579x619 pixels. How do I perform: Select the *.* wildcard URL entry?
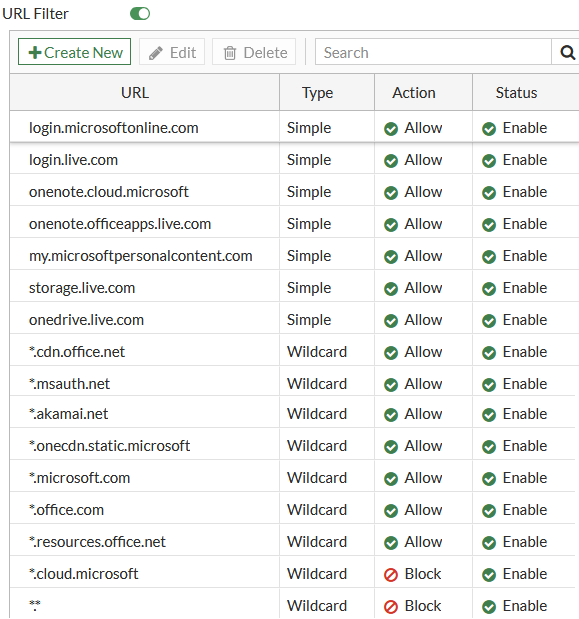tap(35, 606)
